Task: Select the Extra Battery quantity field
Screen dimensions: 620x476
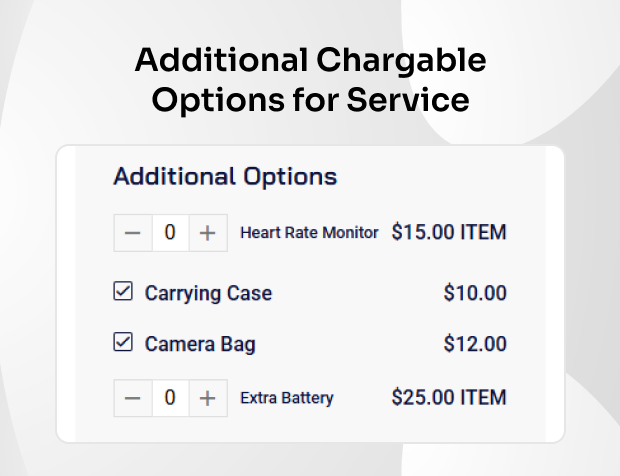Action: (170, 398)
